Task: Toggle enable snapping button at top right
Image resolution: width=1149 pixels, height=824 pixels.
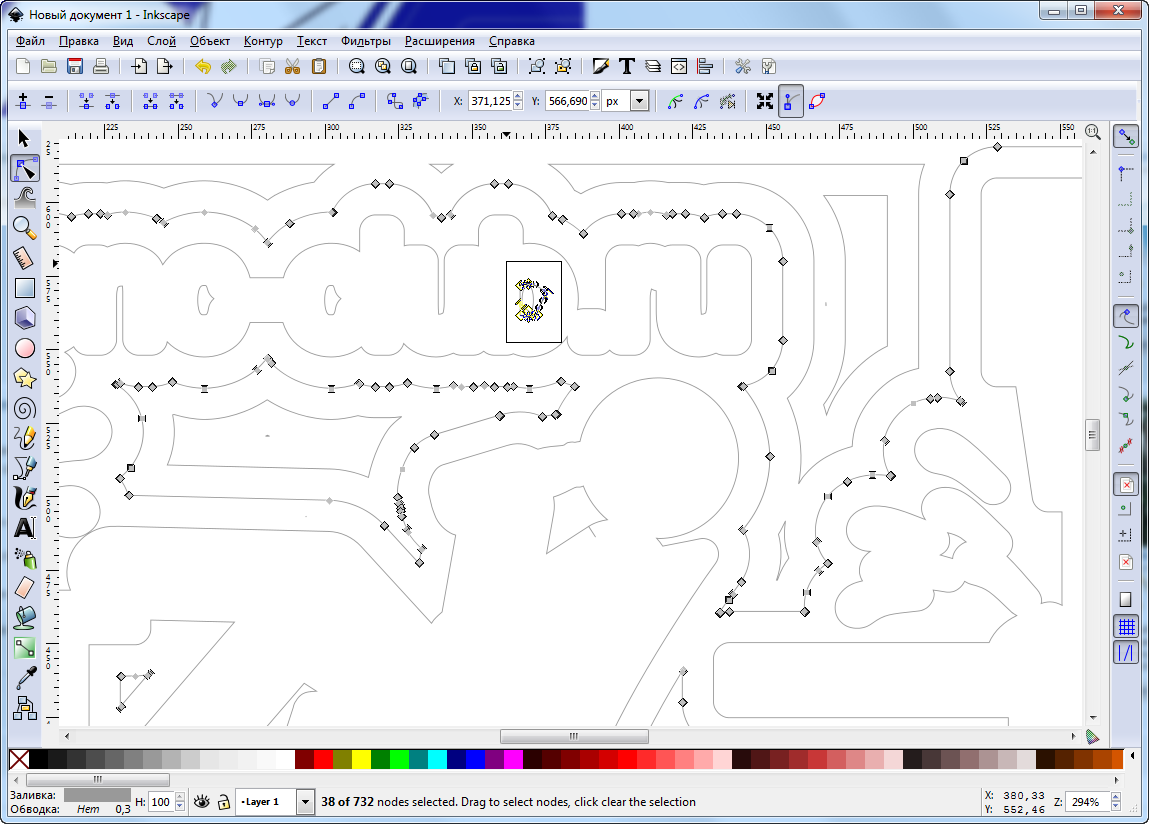Action: 1126,136
